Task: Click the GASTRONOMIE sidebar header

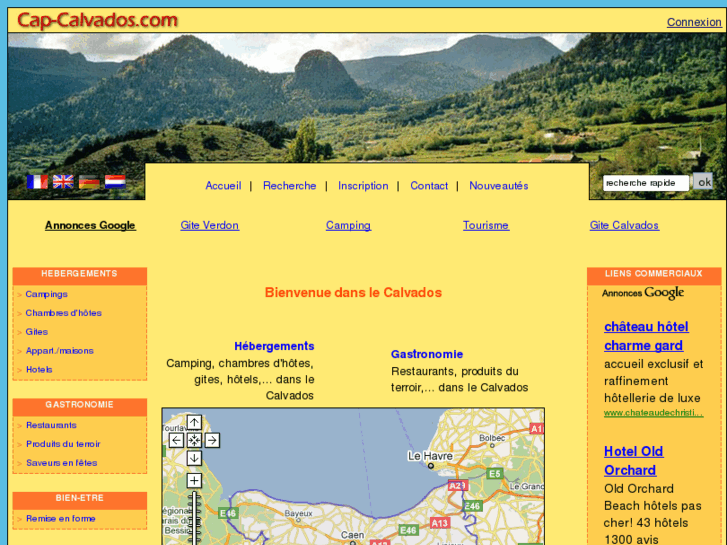Action: click(x=79, y=405)
